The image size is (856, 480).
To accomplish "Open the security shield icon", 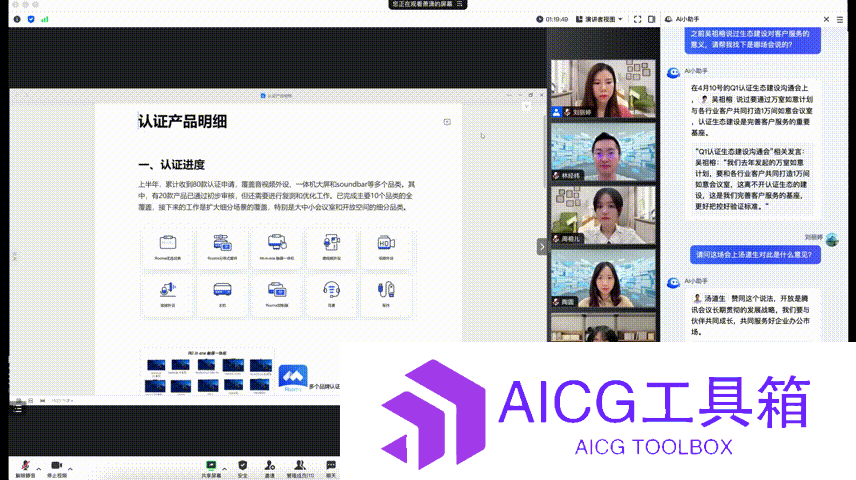I will click(242, 465).
